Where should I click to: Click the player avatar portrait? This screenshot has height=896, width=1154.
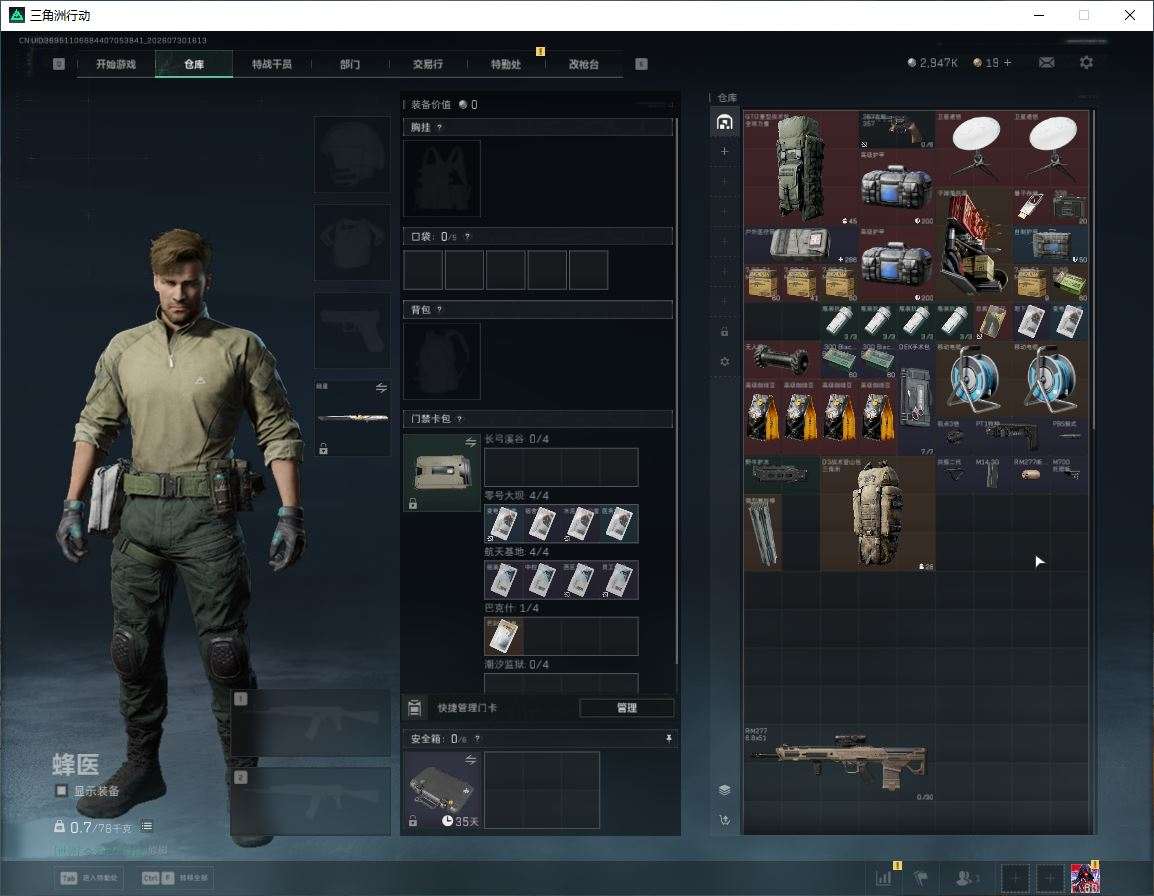tap(1086, 878)
